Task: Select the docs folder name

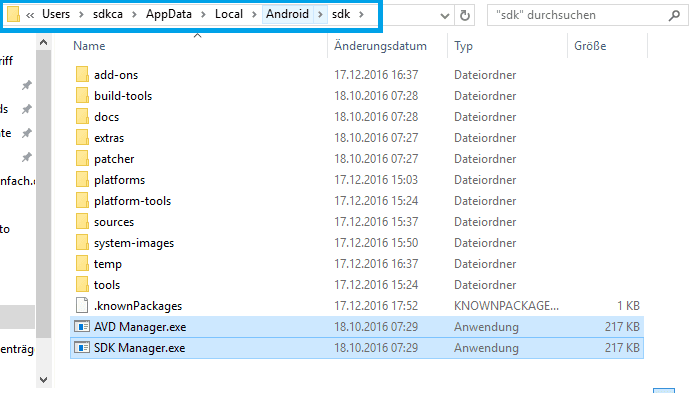Action: pos(106,117)
